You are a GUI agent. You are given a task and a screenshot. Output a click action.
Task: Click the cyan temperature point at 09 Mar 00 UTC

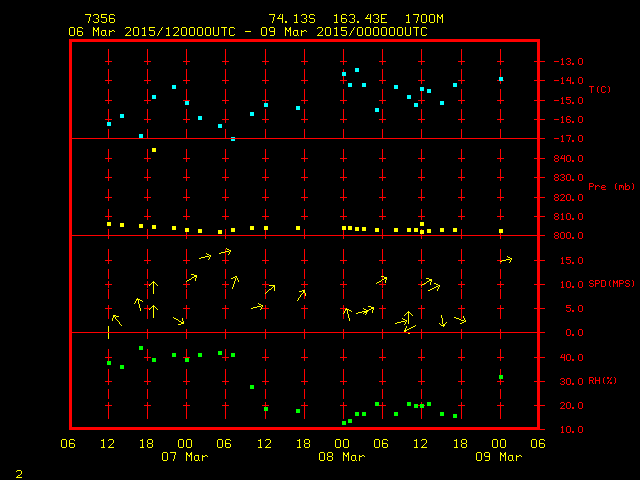[x=501, y=79]
